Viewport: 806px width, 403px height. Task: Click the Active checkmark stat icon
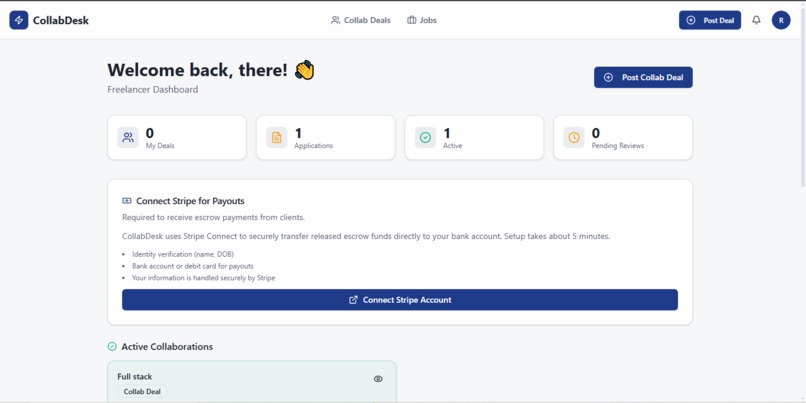pyautogui.click(x=425, y=138)
